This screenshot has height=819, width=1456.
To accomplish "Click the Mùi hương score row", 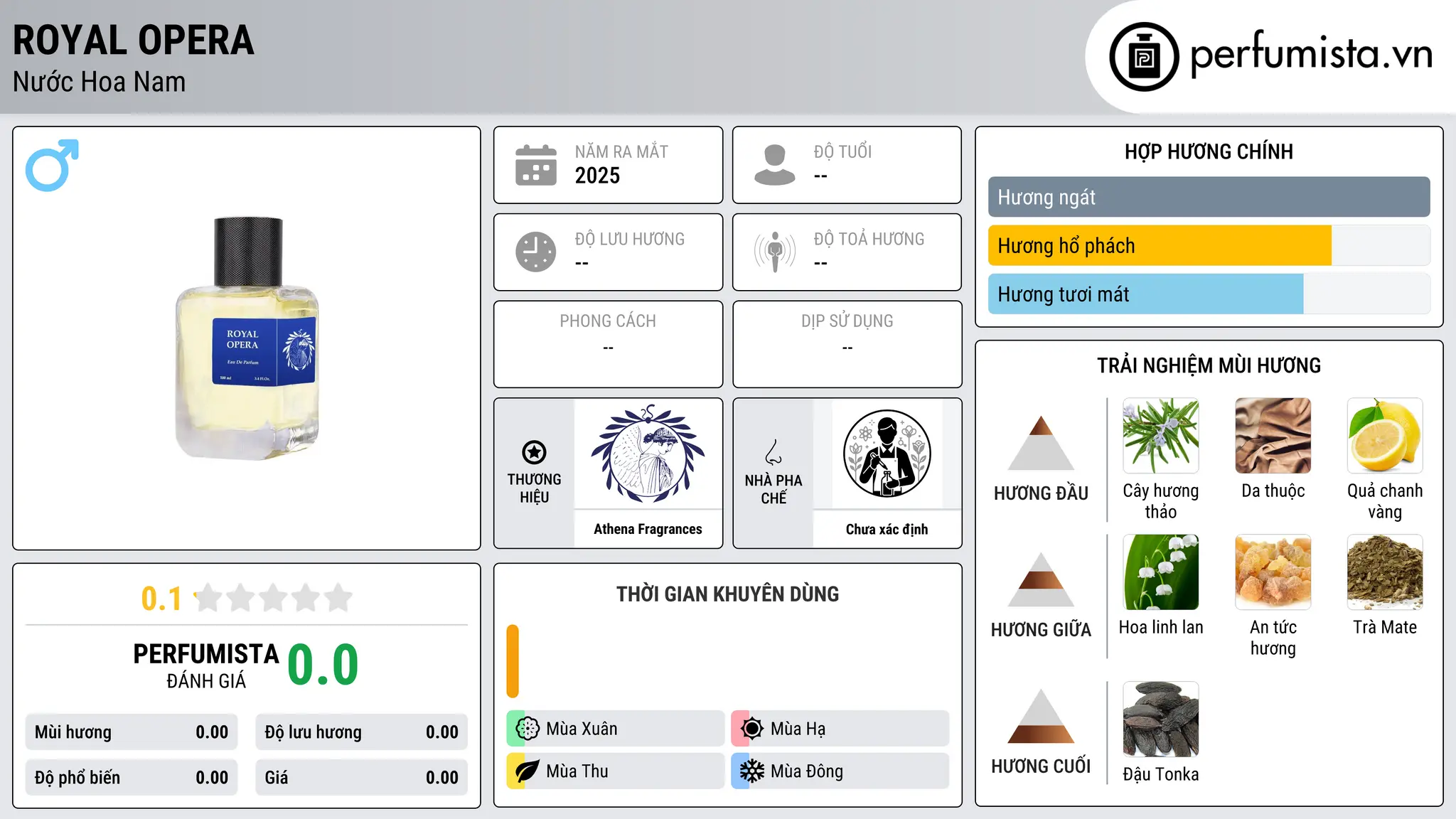I will 132,732.
